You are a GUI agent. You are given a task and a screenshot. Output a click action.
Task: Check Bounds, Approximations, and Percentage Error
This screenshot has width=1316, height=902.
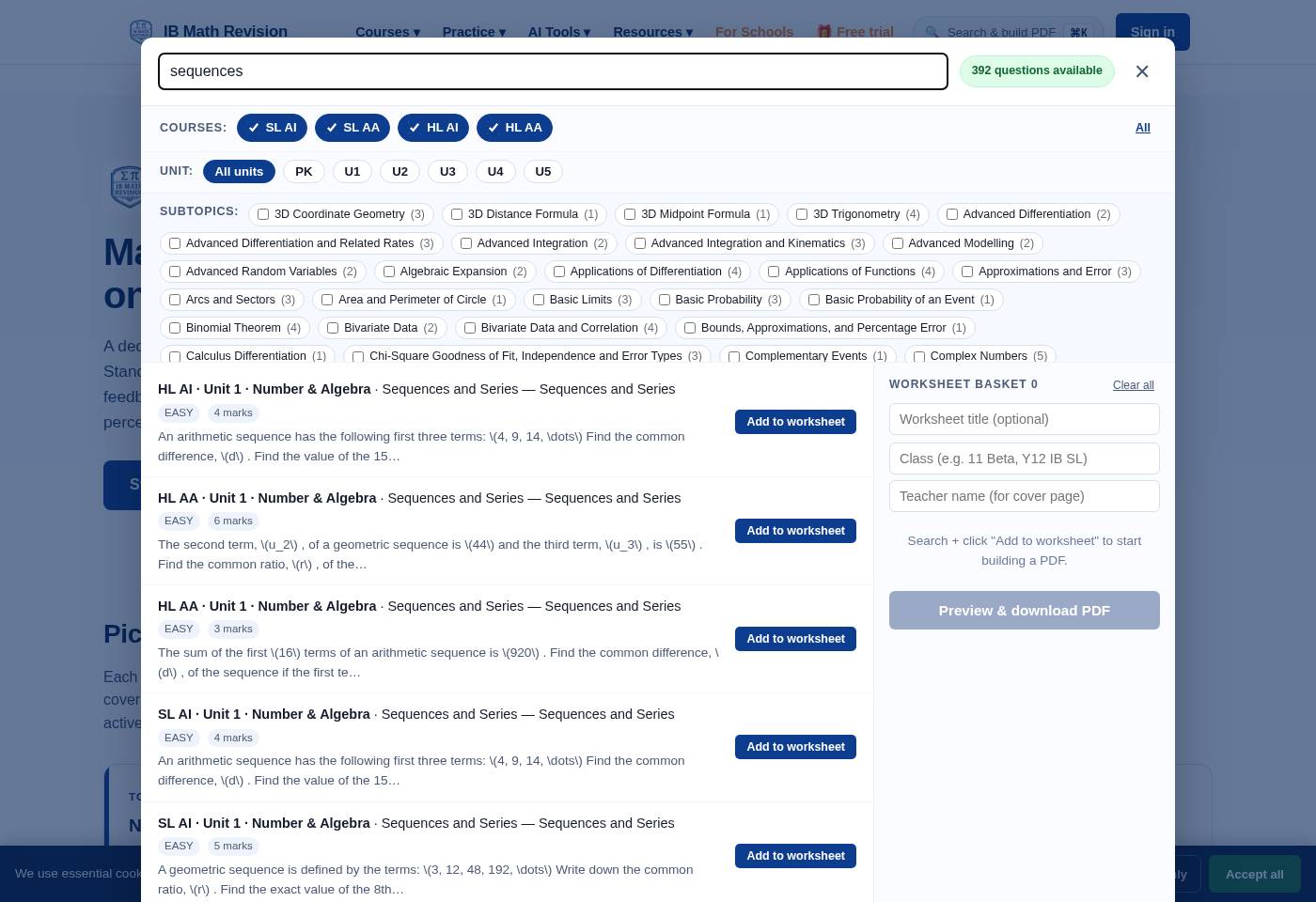[x=690, y=328]
